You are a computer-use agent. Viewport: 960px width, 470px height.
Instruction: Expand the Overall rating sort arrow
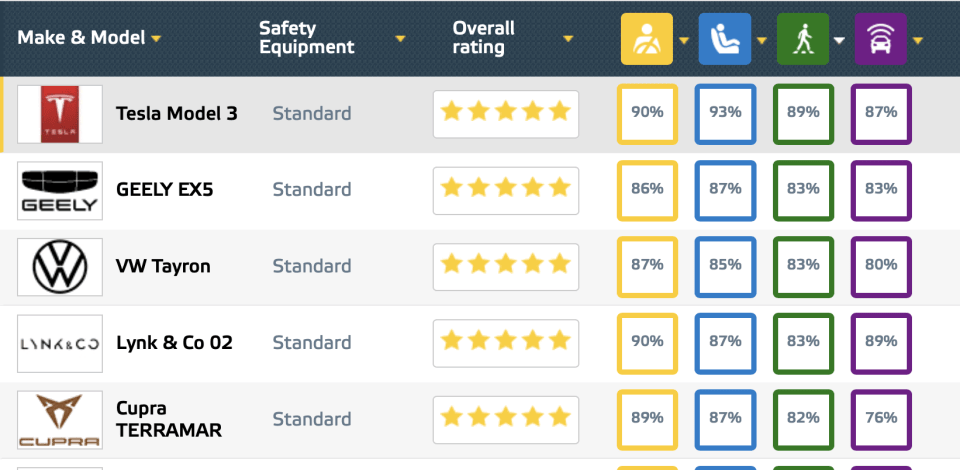pos(568,39)
